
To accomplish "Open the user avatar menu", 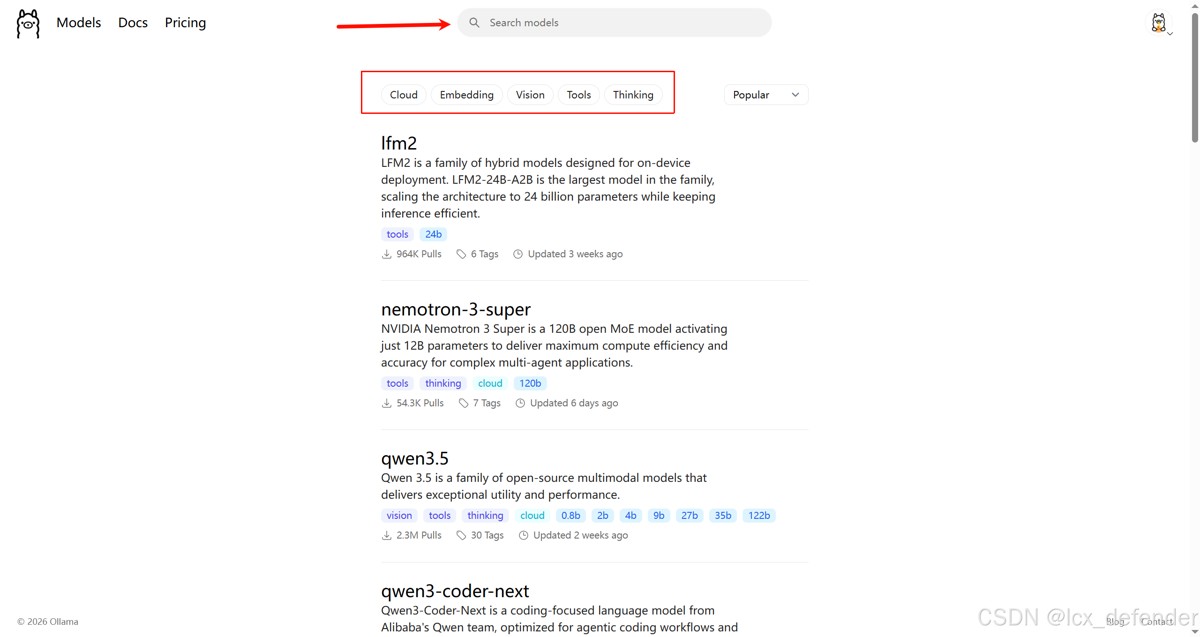I will tap(1160, 24).
